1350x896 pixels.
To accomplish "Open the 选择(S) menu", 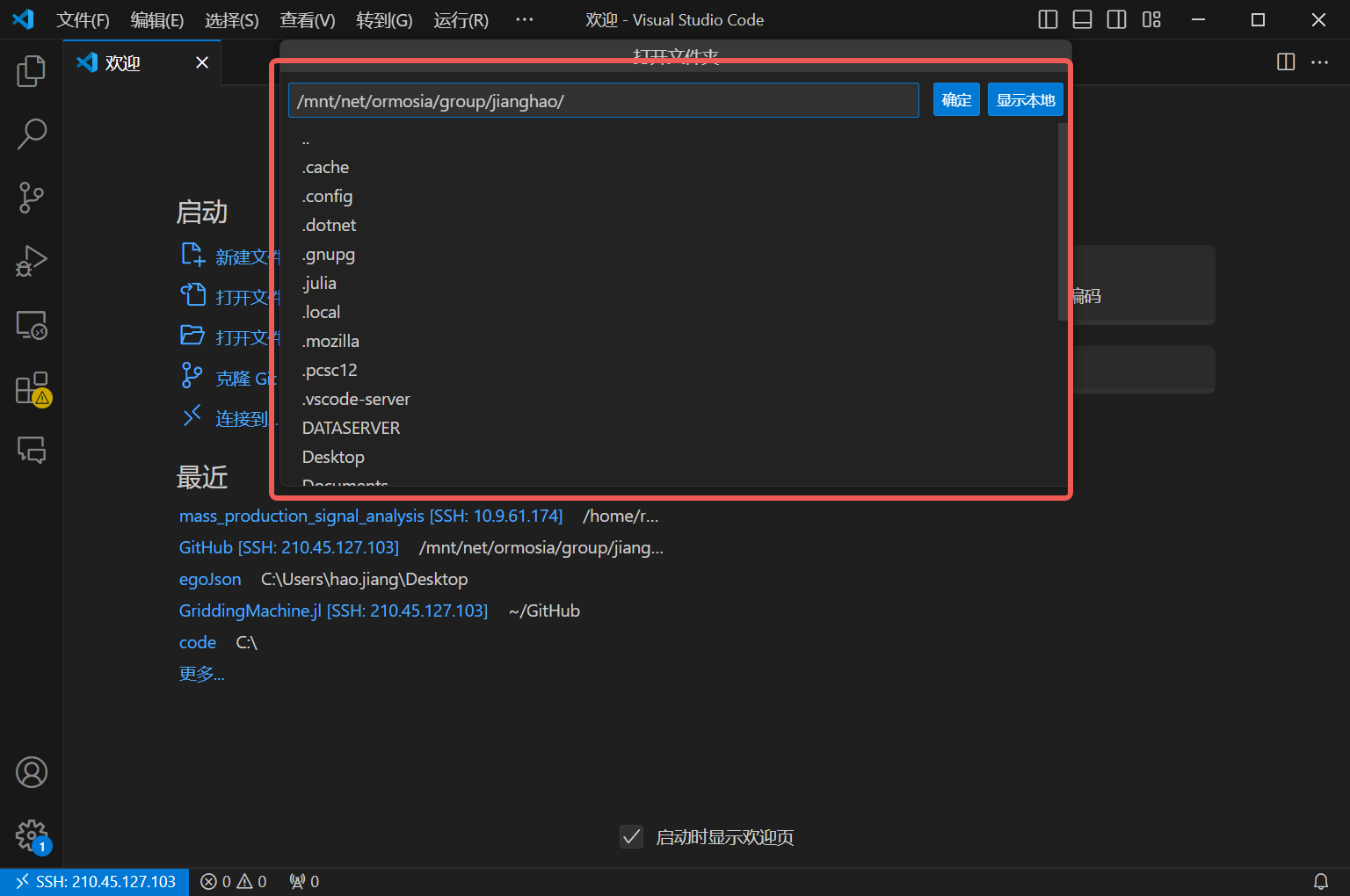I will click(x=231, y=20).
